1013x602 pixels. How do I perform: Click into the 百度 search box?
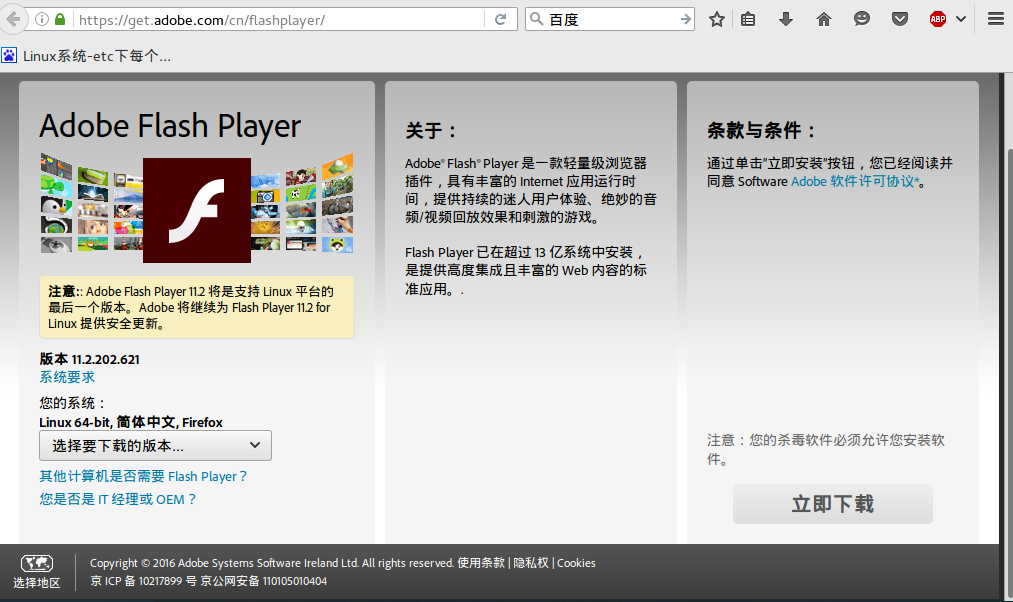click(x=612, y=19)
